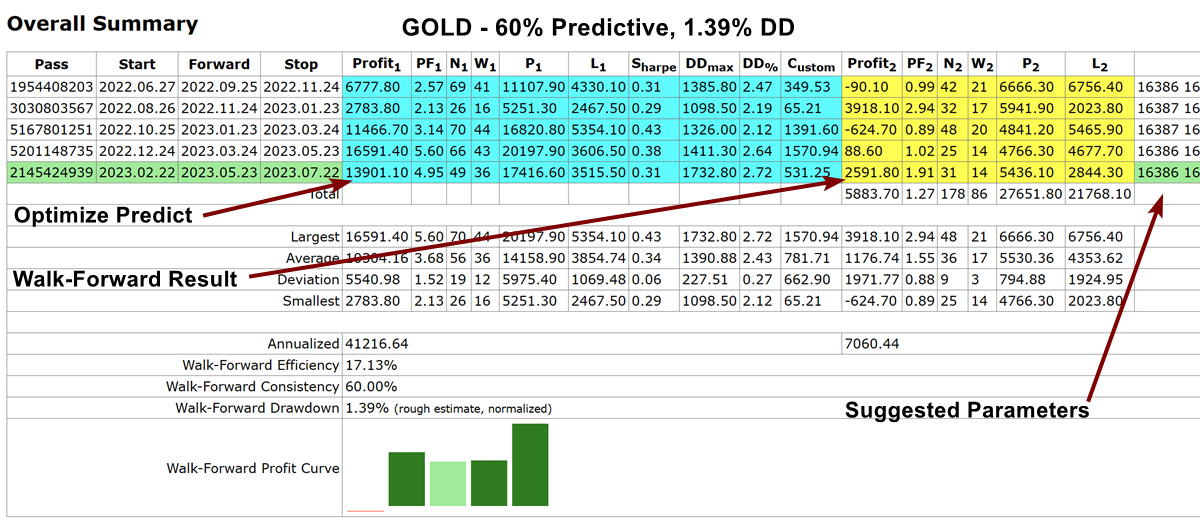Click the Largest row label
This screenshot has height=523, width=1200.
pyautogui.click(x=313, y=236)
